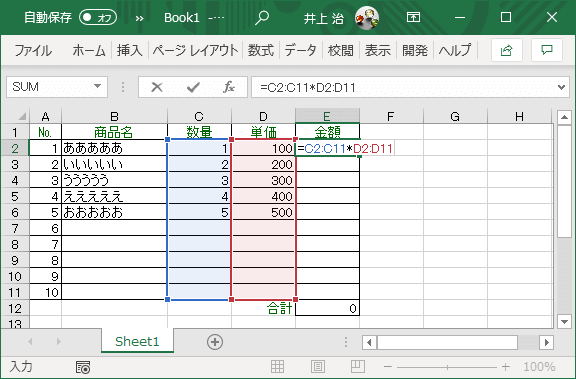Select column G header
Image resolution: width=576 pixels, height=379 pixels.
[x=455, y=117]
